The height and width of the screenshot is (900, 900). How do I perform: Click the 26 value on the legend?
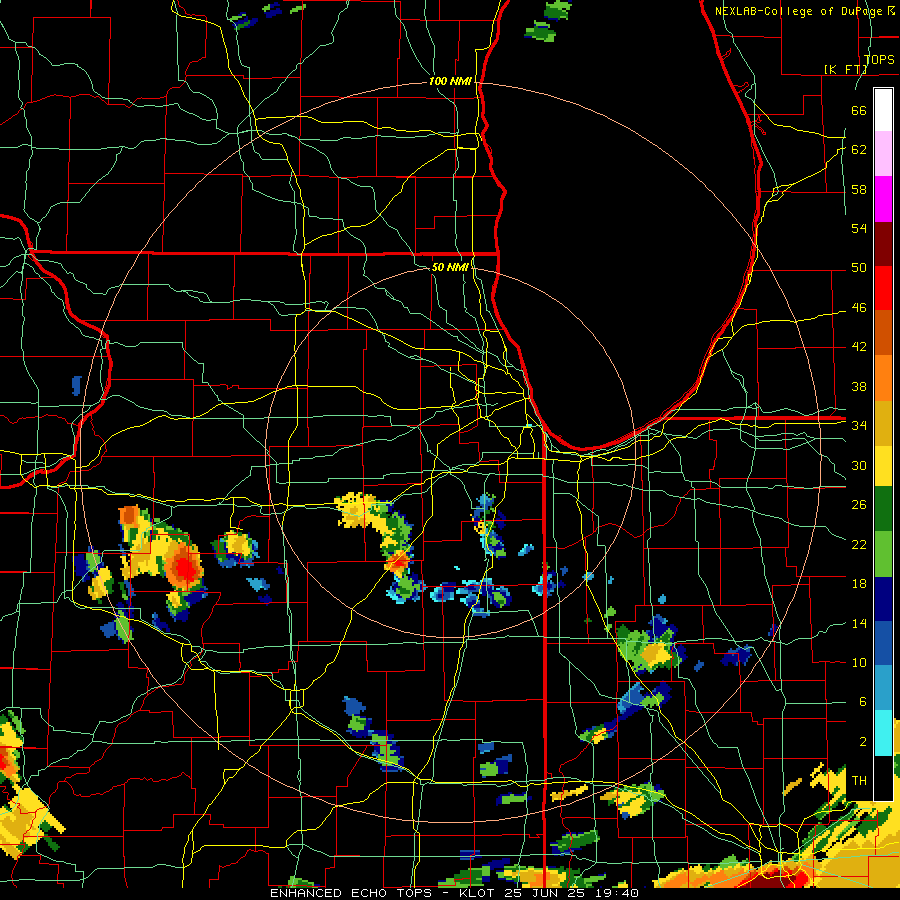tap(859, 505)
